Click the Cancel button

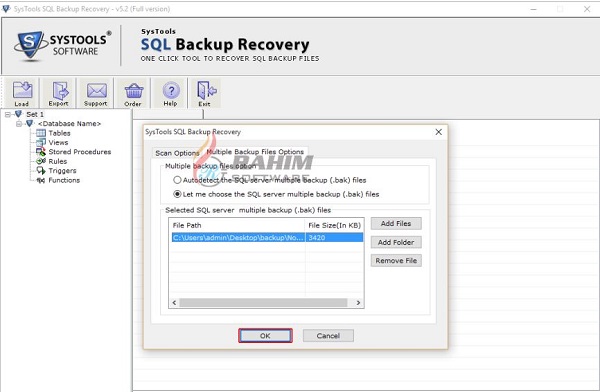(328, 336)
